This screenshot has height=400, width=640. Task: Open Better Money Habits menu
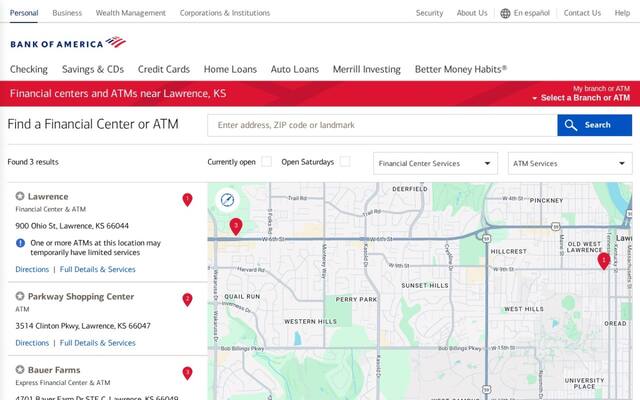click(x=461, y=69)
